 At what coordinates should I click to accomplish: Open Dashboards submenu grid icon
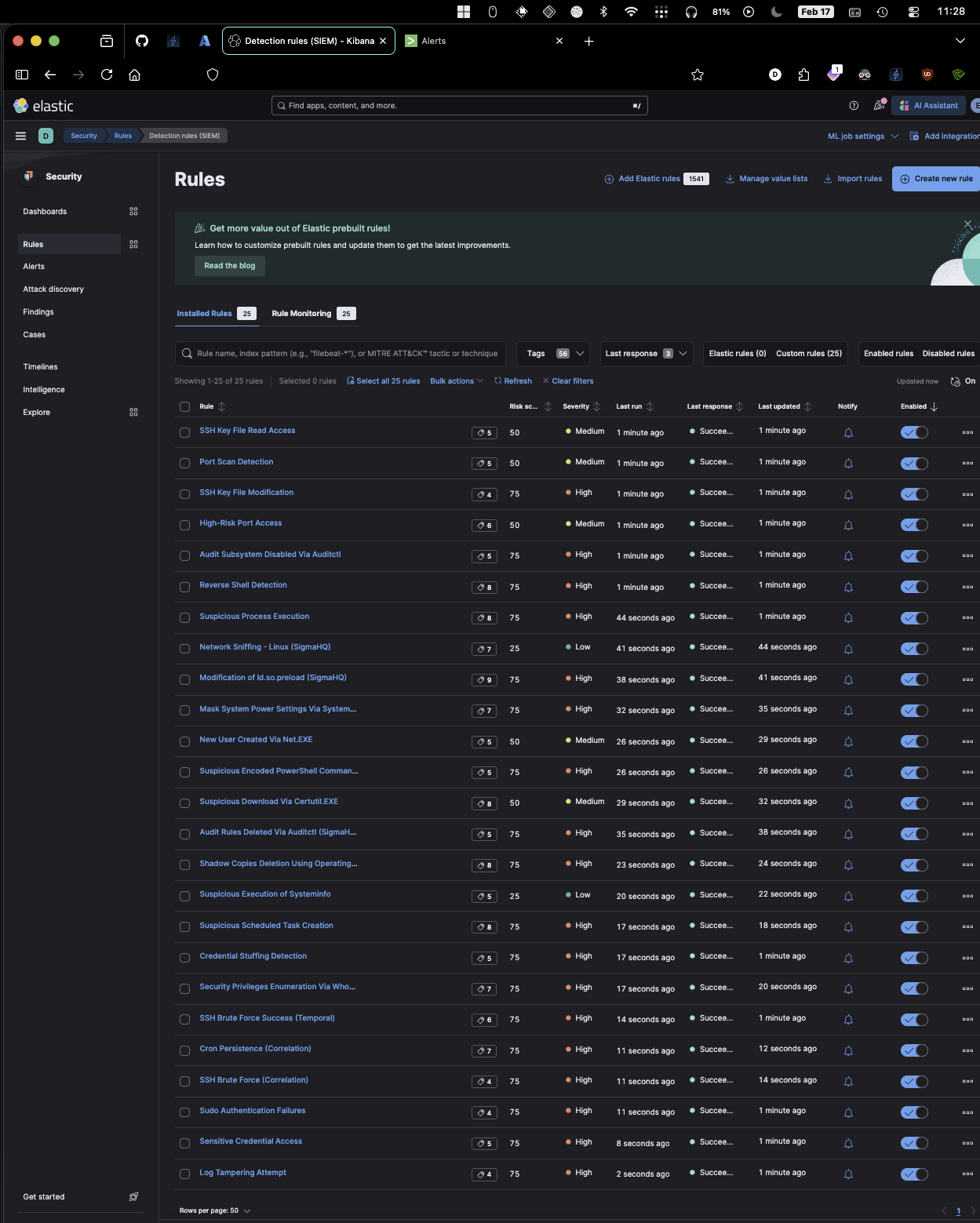pyautogui.click(x=133, y=212)
